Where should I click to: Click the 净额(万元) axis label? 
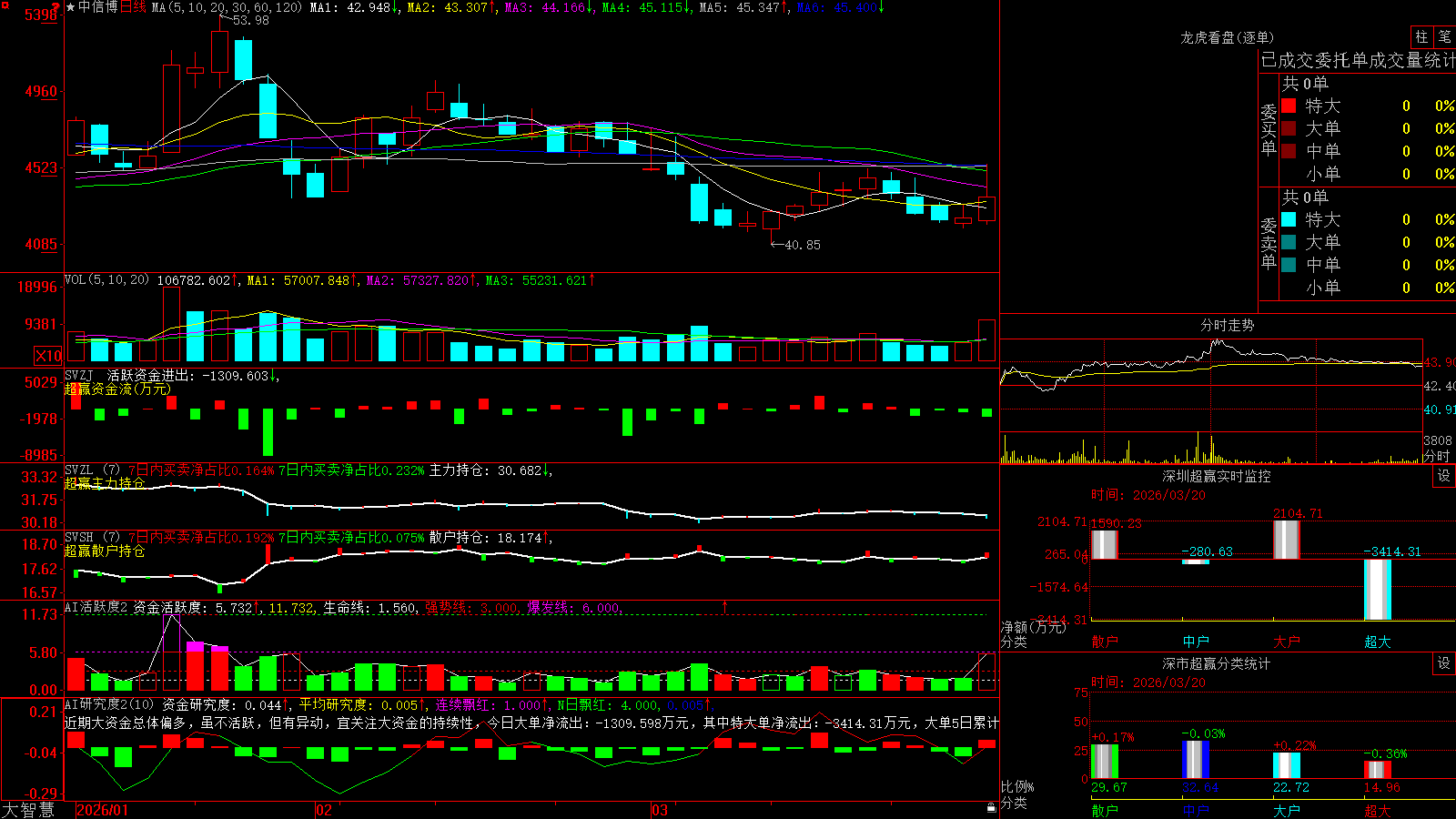point(1033,627)
